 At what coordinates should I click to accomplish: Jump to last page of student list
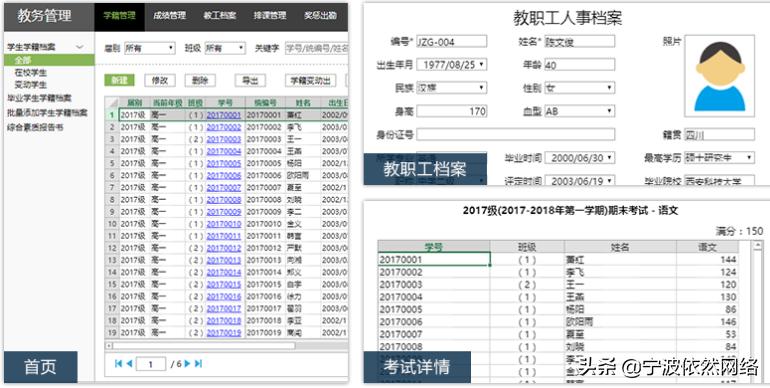pyautogui.click(x=198, y=363)
